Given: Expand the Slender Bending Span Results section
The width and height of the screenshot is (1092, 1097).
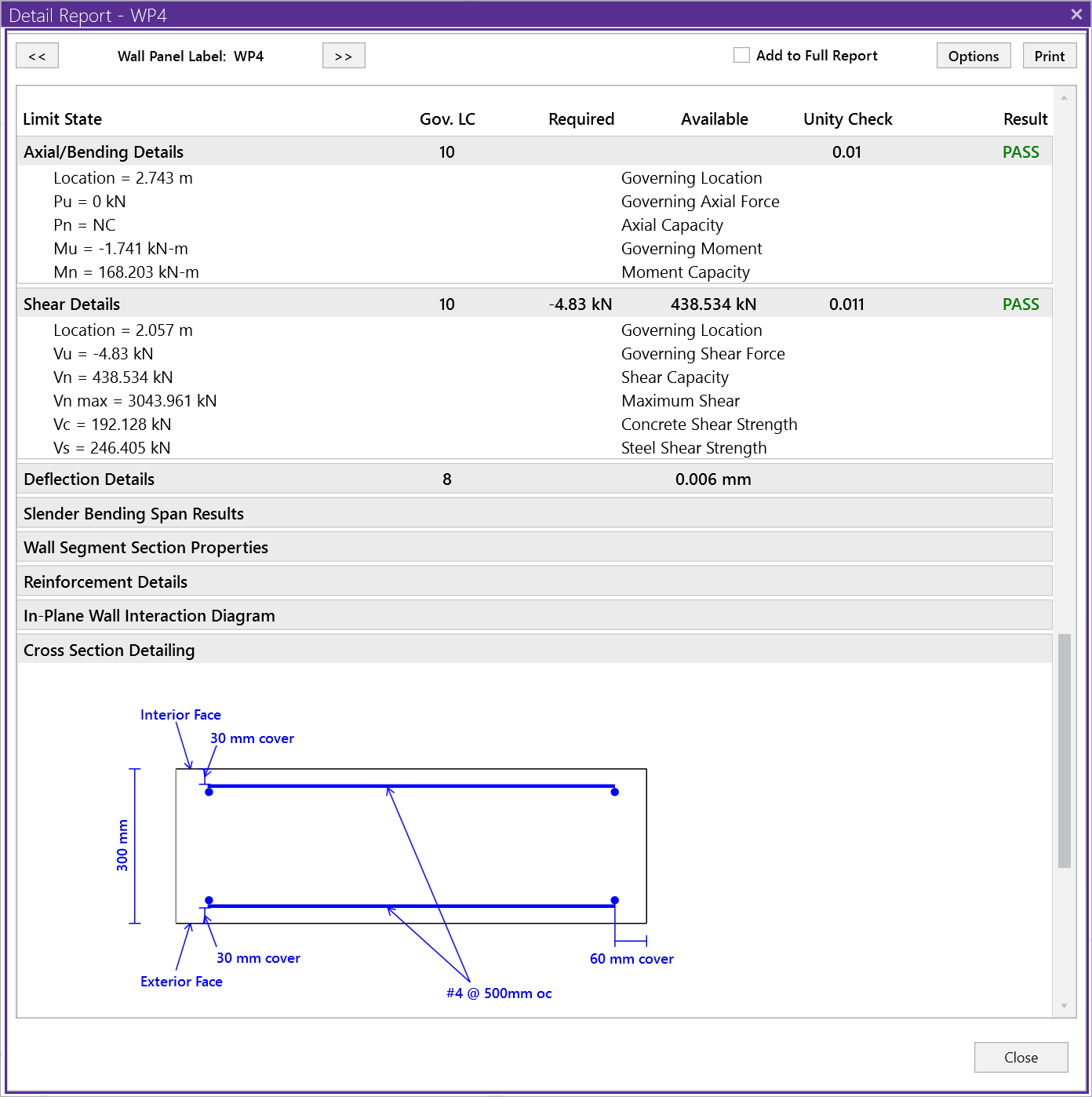Looking at the screenshot, I should click(x=133, y=513).
